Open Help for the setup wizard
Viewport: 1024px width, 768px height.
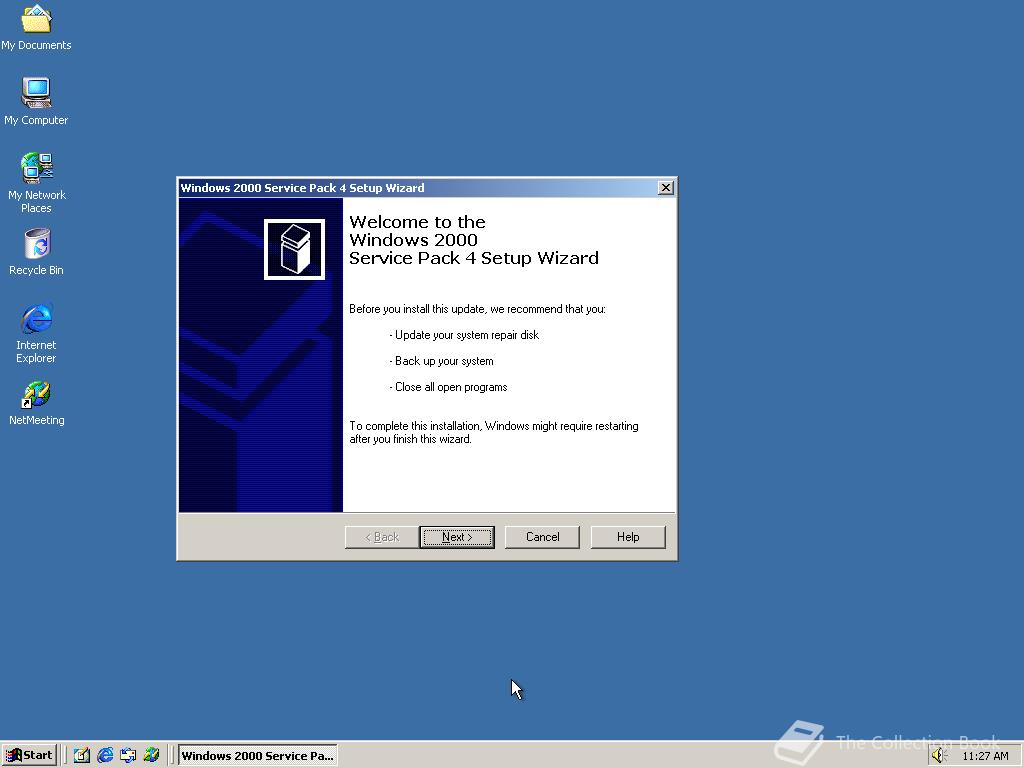(628, 537)
